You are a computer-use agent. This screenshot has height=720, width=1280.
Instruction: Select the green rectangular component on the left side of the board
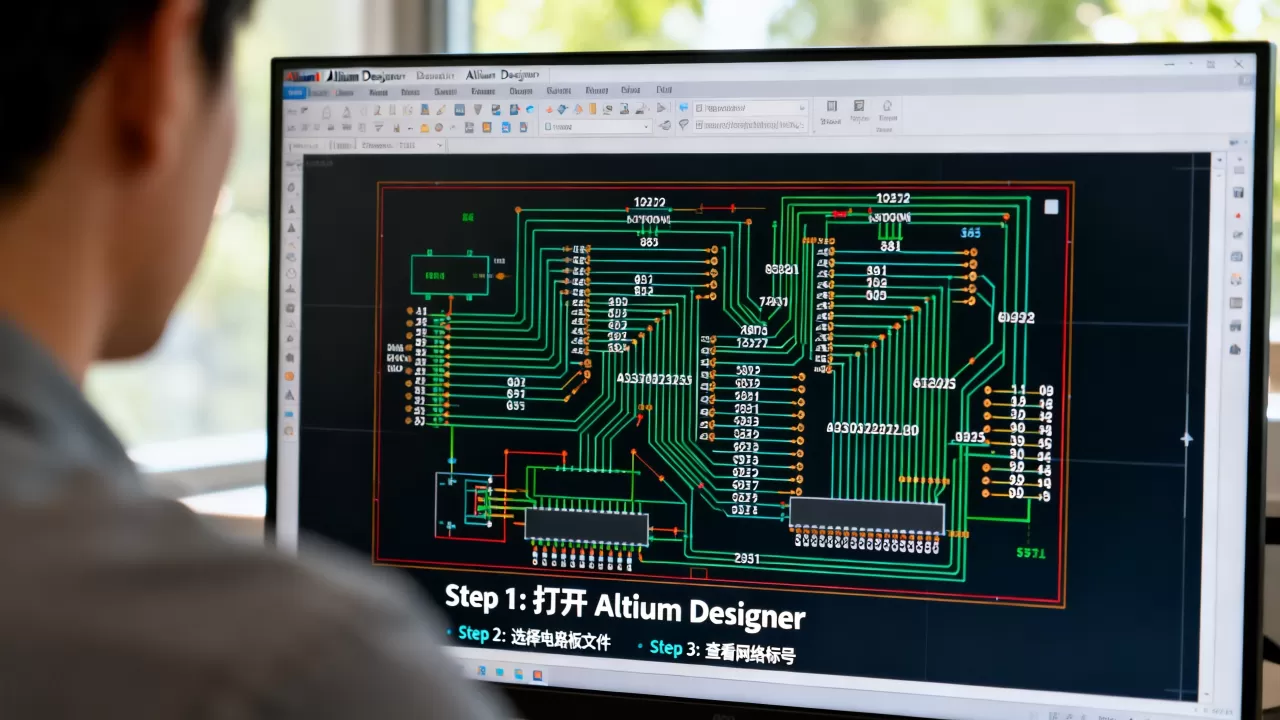click(450, 274)
